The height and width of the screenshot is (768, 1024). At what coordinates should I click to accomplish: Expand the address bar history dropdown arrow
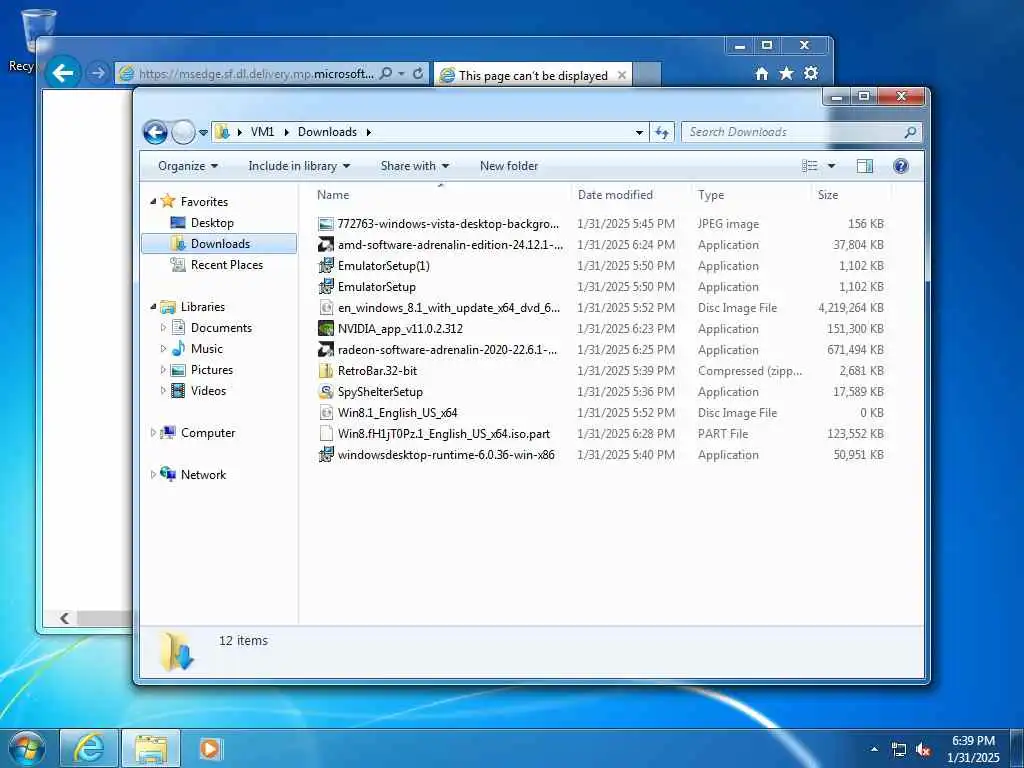tap(639, 133)
